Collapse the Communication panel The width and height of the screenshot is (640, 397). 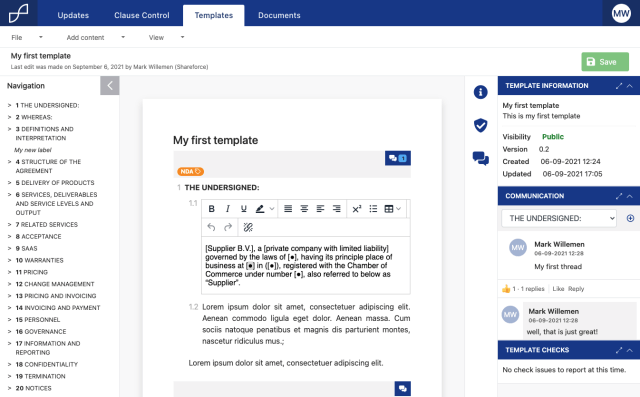point(630,196)
